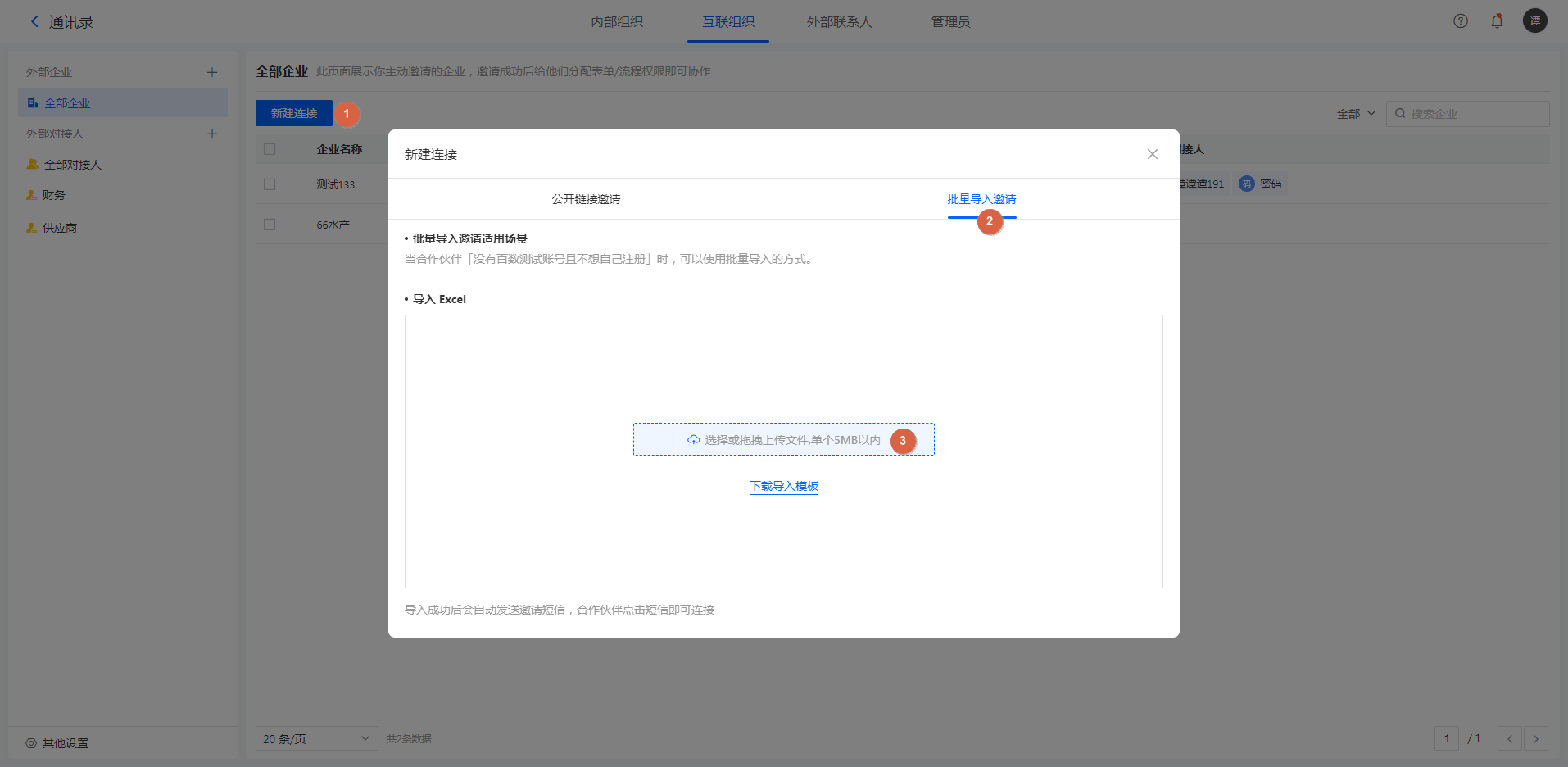Screen dimensions: 1568x767
Task: Click the user avatar icon
Action: coord(1534,21)
